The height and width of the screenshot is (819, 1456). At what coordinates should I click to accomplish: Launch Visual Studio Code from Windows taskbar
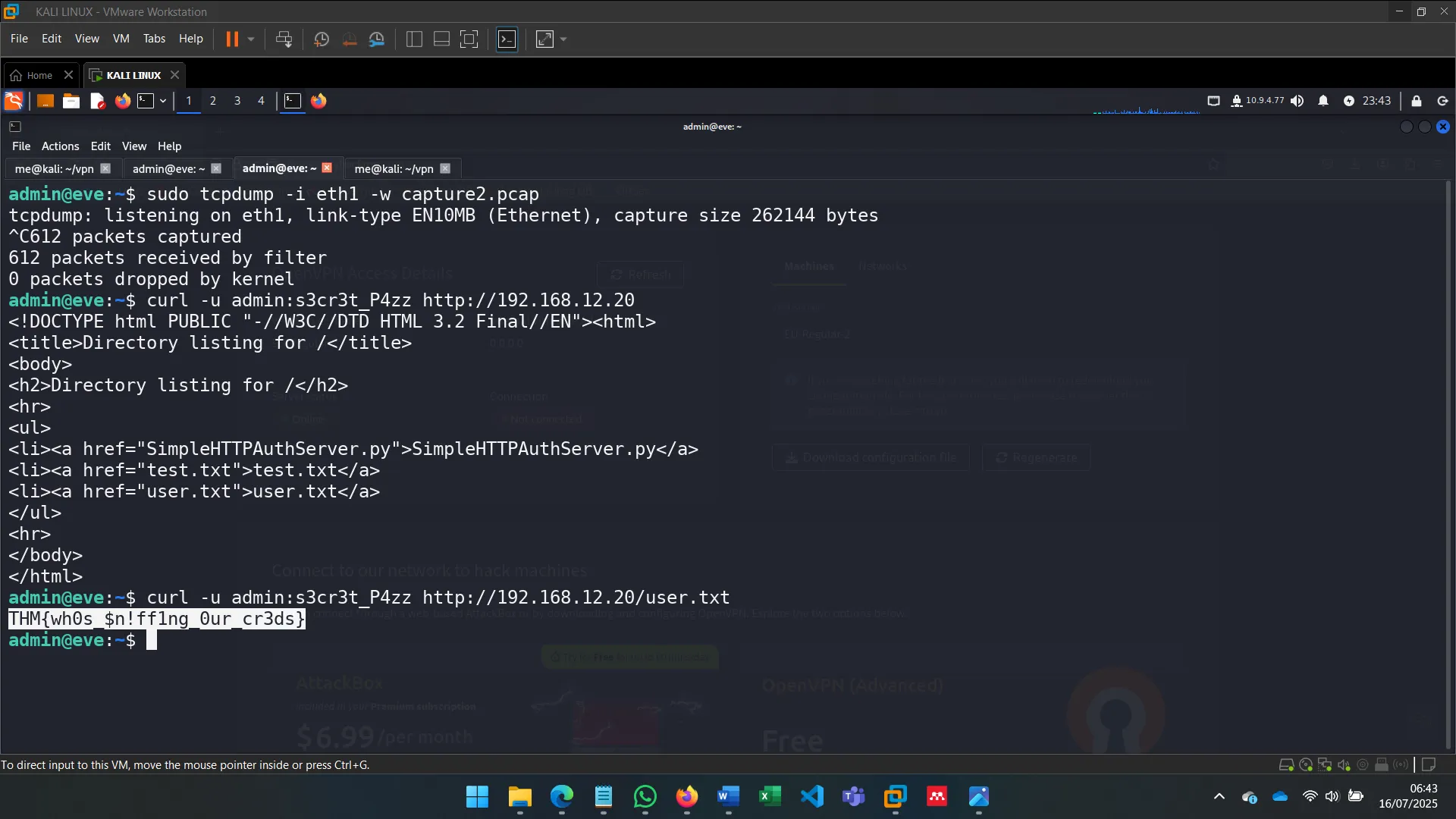point(811,798)
